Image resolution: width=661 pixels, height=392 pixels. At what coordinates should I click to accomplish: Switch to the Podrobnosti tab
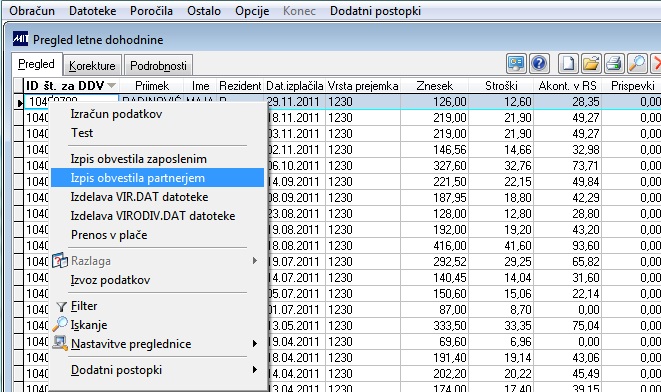click(159, 66)
